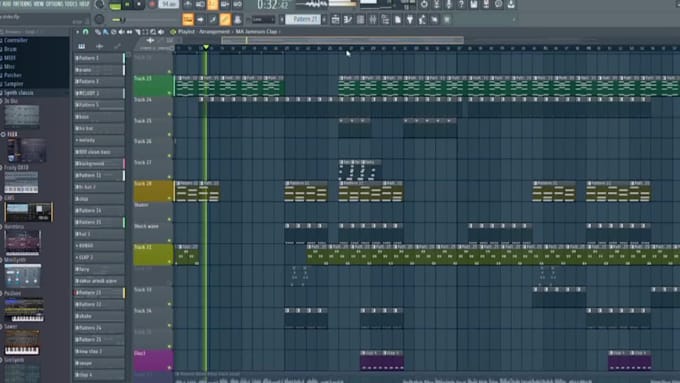Open the help question mark icon

(x=461, y=4)
